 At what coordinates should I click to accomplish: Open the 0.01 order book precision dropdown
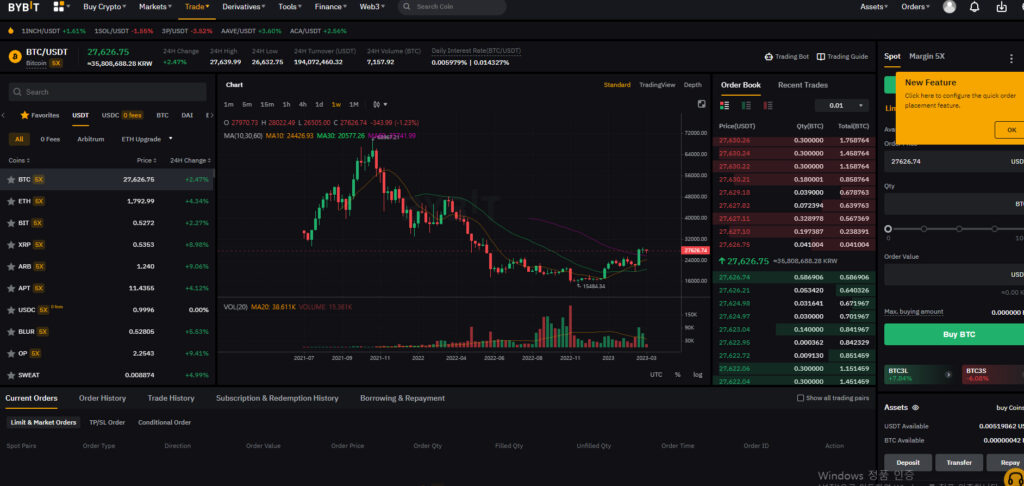842,105
